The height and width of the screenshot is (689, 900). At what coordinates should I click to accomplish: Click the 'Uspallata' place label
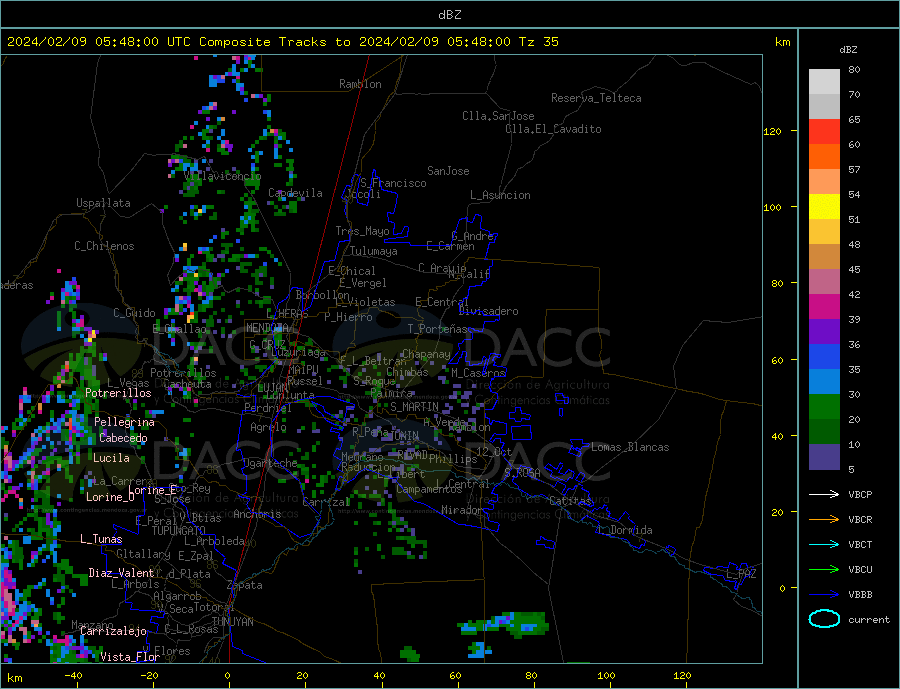[x=103, y=203]
